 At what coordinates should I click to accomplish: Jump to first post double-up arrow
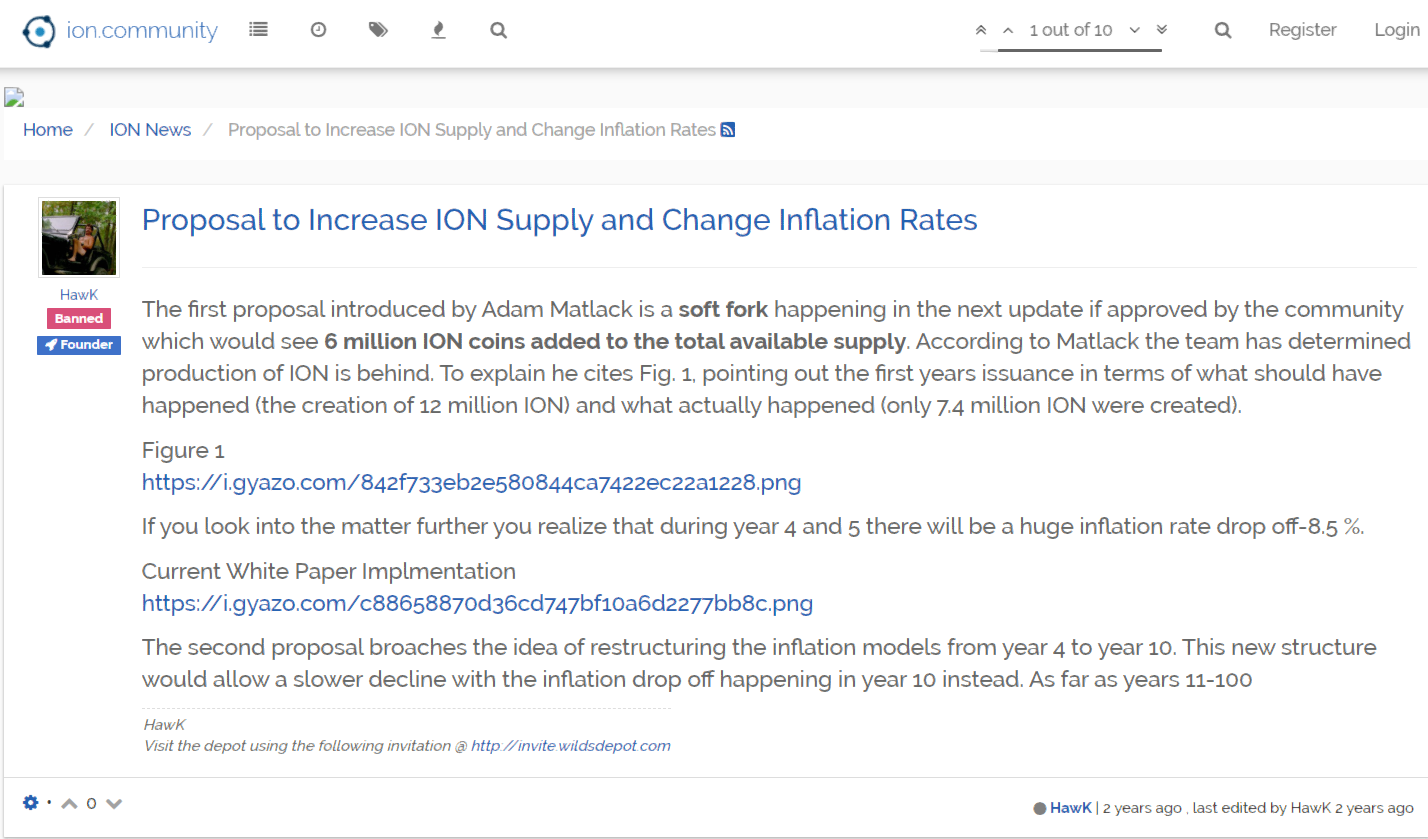pos(981,30)
